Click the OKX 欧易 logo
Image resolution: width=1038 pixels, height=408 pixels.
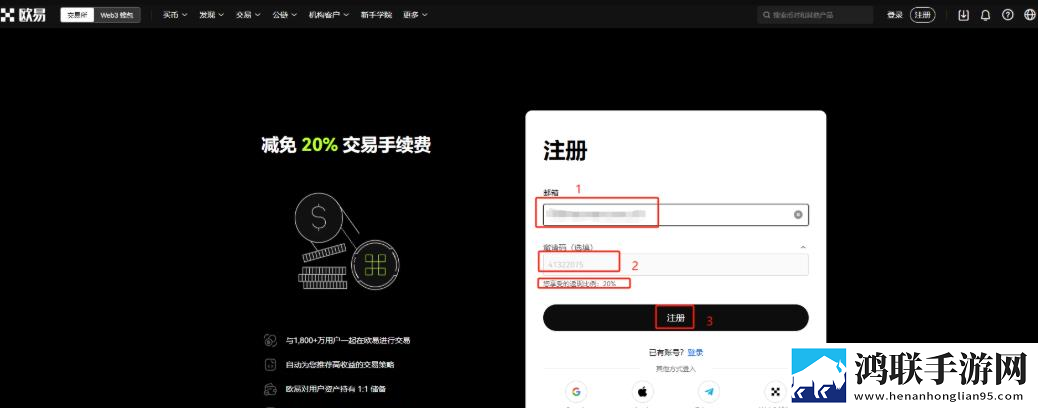[23, 15]
